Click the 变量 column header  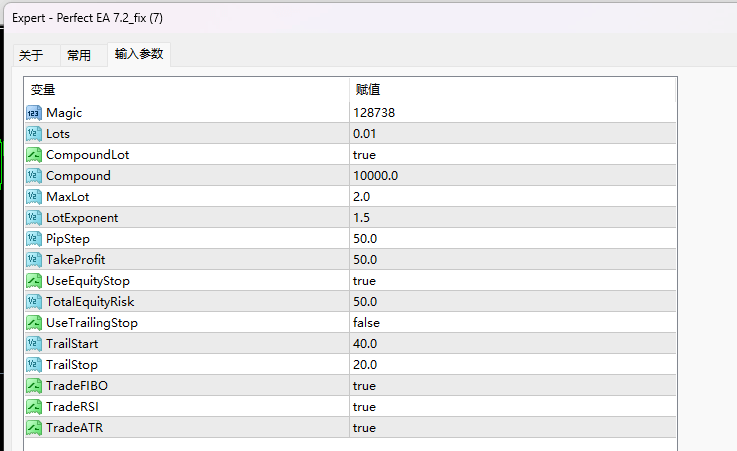[43, 90]
